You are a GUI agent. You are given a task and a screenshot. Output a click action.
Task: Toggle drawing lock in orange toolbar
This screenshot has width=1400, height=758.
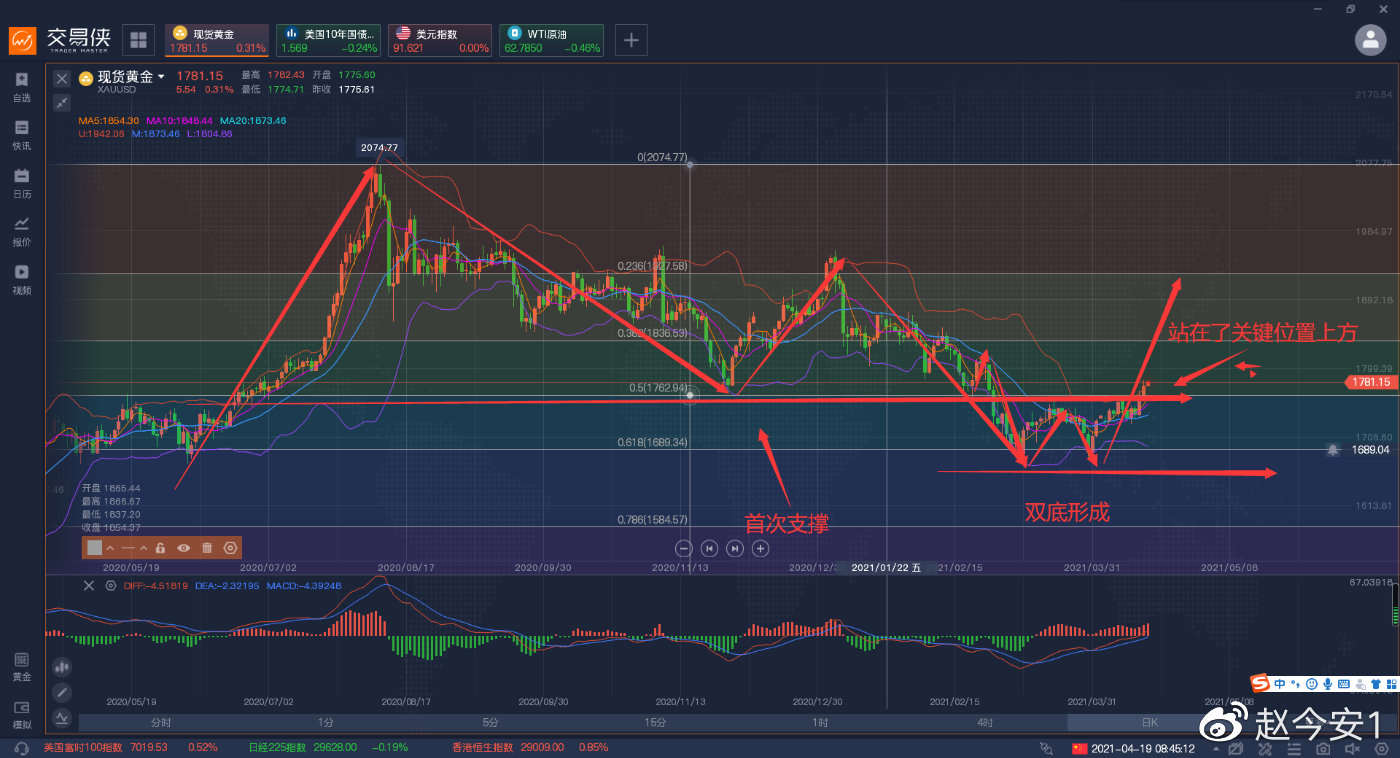pyautogui.click(x=159, y=548)
